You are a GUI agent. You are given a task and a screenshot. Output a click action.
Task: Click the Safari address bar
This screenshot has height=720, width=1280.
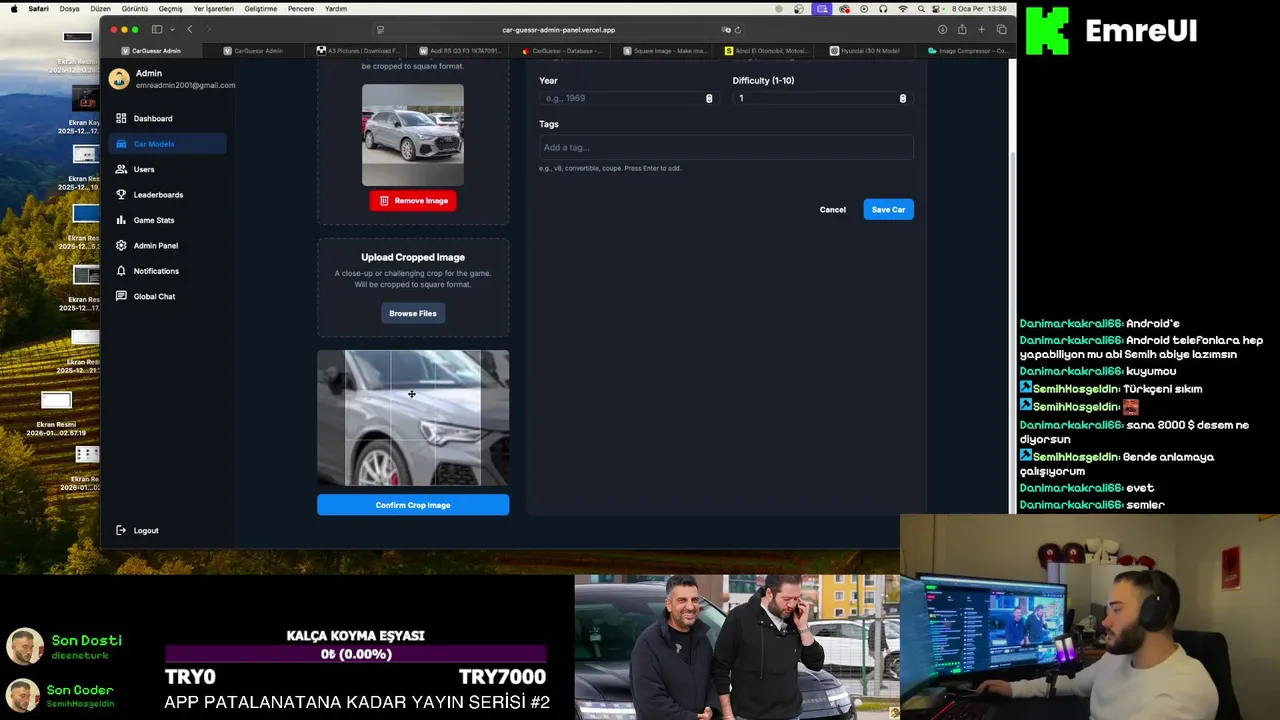(x=559, y=30)
